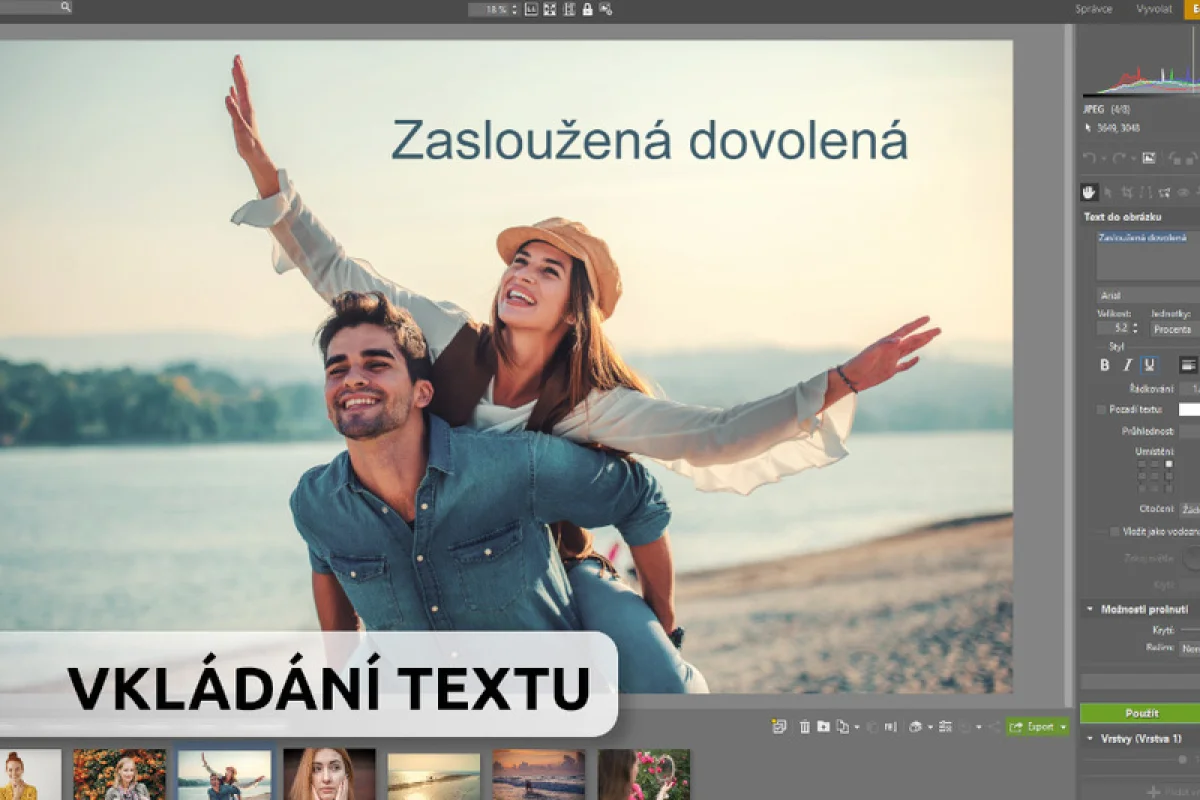Open dropdown arrow beside copy files icon
1200x800 pixels.
856,727
